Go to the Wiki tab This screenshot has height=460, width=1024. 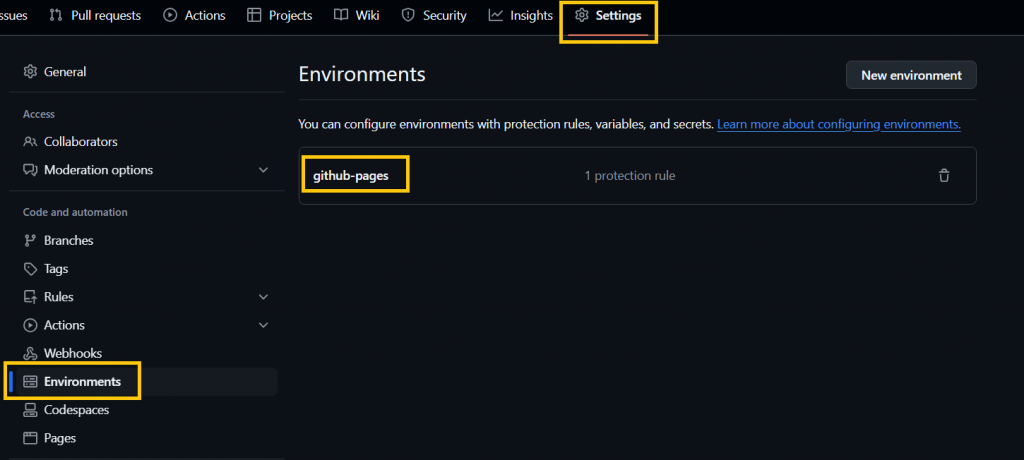356,16
